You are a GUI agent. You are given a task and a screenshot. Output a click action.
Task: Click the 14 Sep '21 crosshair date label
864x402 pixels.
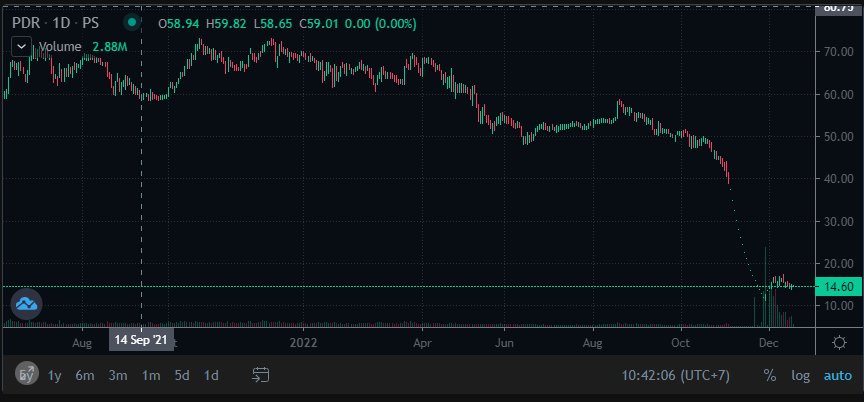tap(142, 340)
